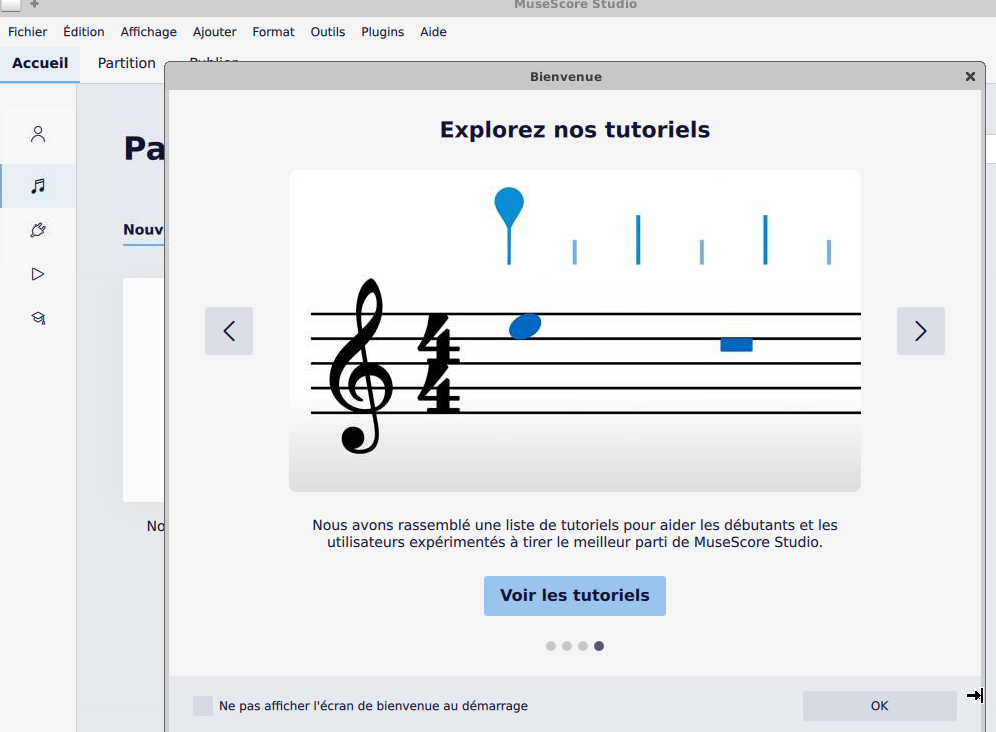
Task: Open the Format menu
Action: click(x=273, y=32)
